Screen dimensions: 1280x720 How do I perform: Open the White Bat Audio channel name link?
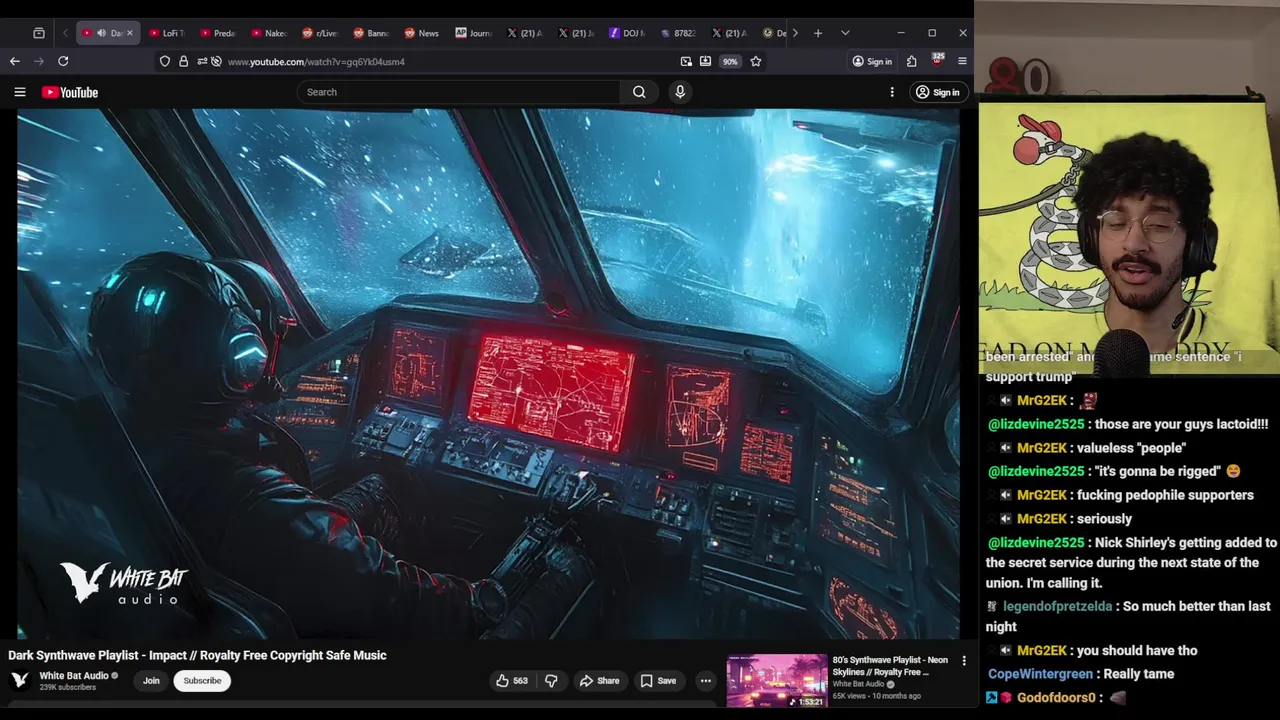(74, 676)
